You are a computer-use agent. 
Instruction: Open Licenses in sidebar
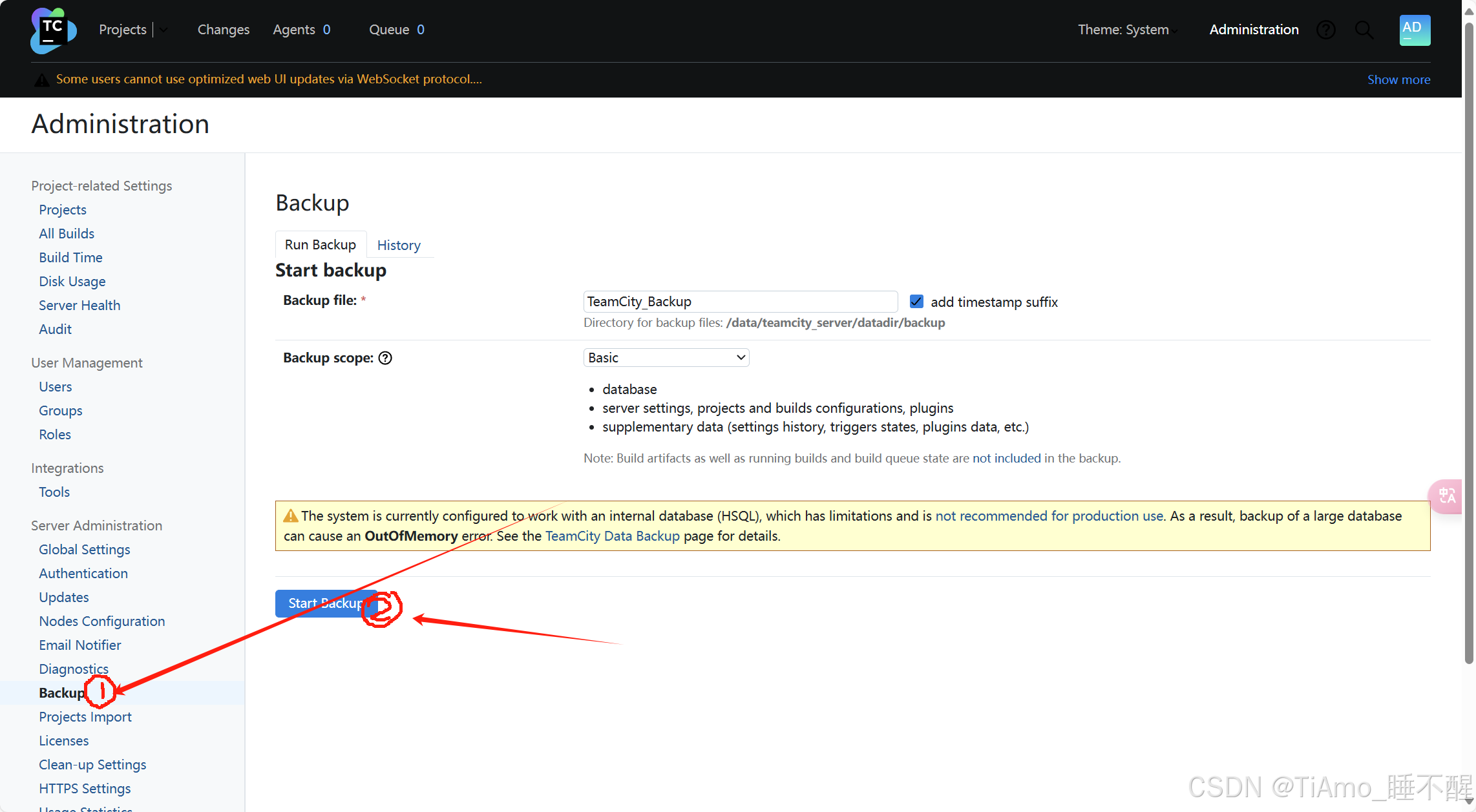(x=63, y=740)
